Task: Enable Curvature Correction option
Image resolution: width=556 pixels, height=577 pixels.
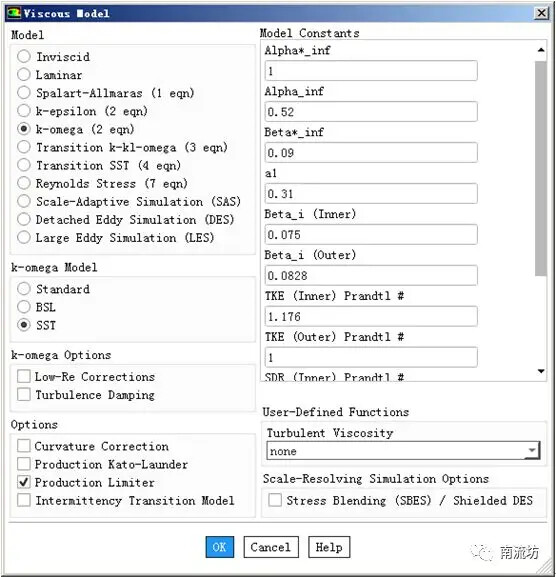Action: (24, 446)
